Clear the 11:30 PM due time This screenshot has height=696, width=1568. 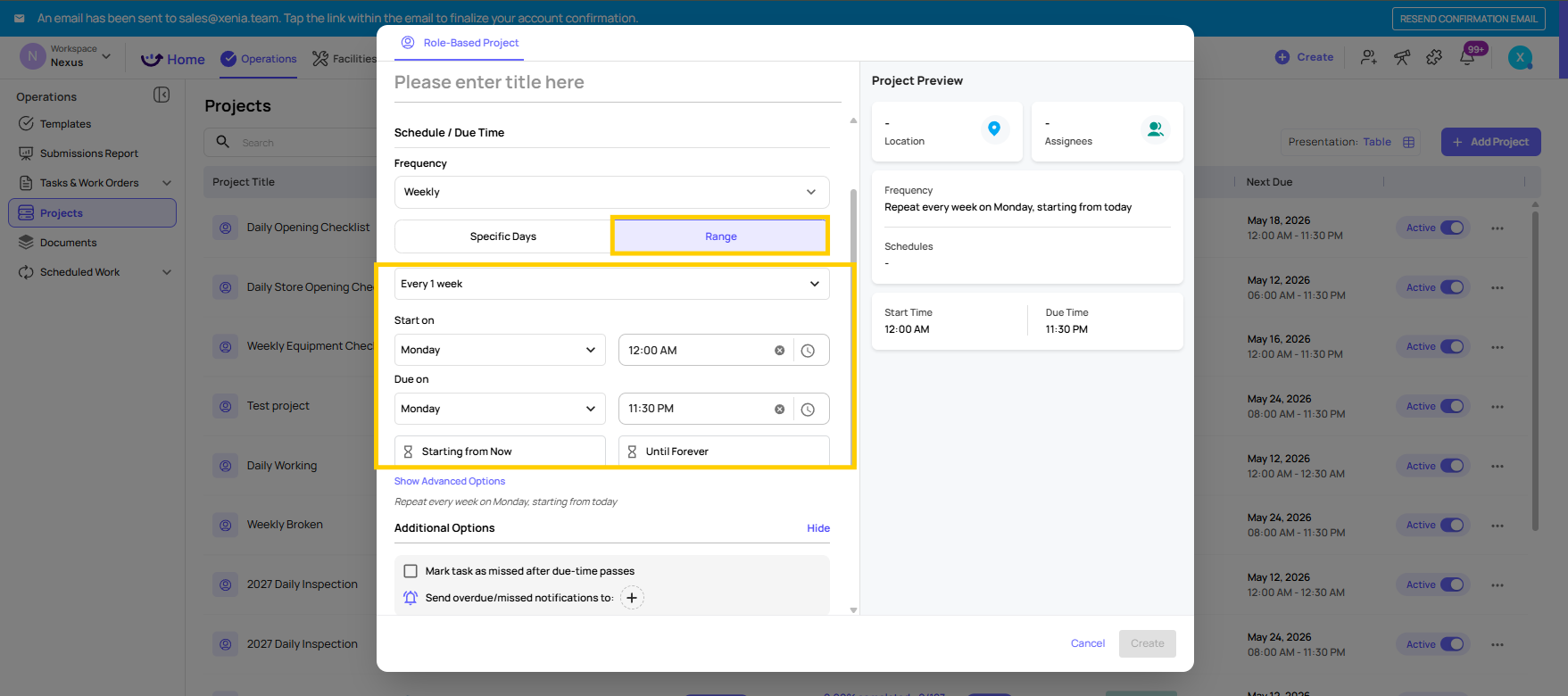(779, 409)
